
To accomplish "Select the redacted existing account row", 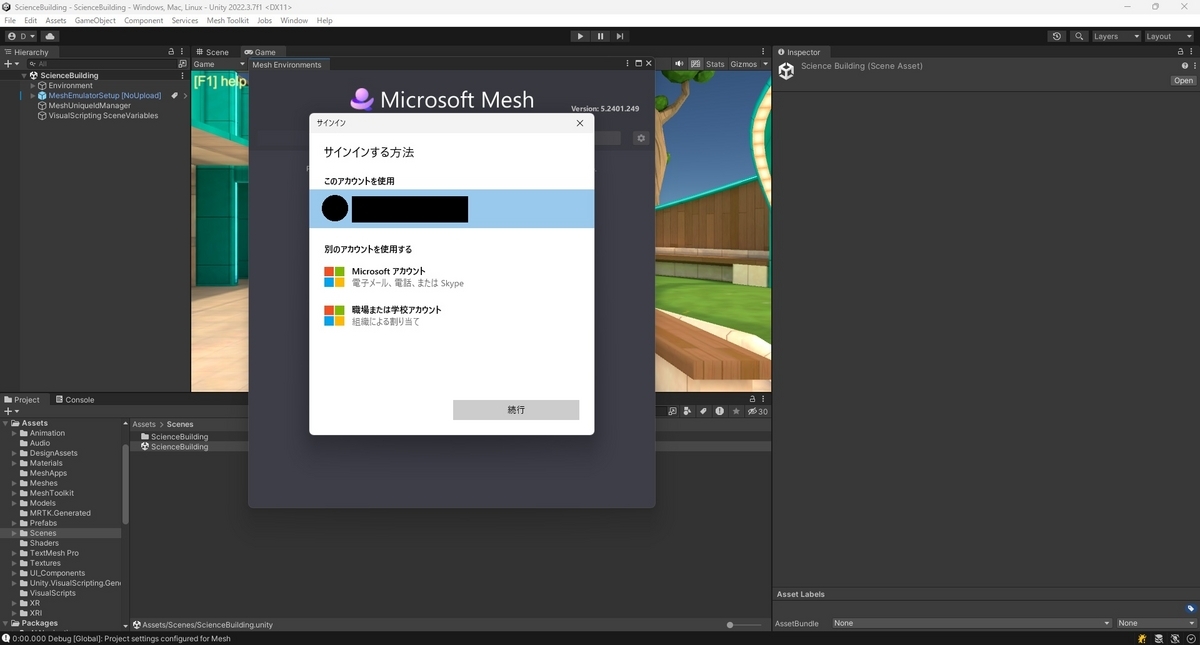I will click(x=452, y=209).
